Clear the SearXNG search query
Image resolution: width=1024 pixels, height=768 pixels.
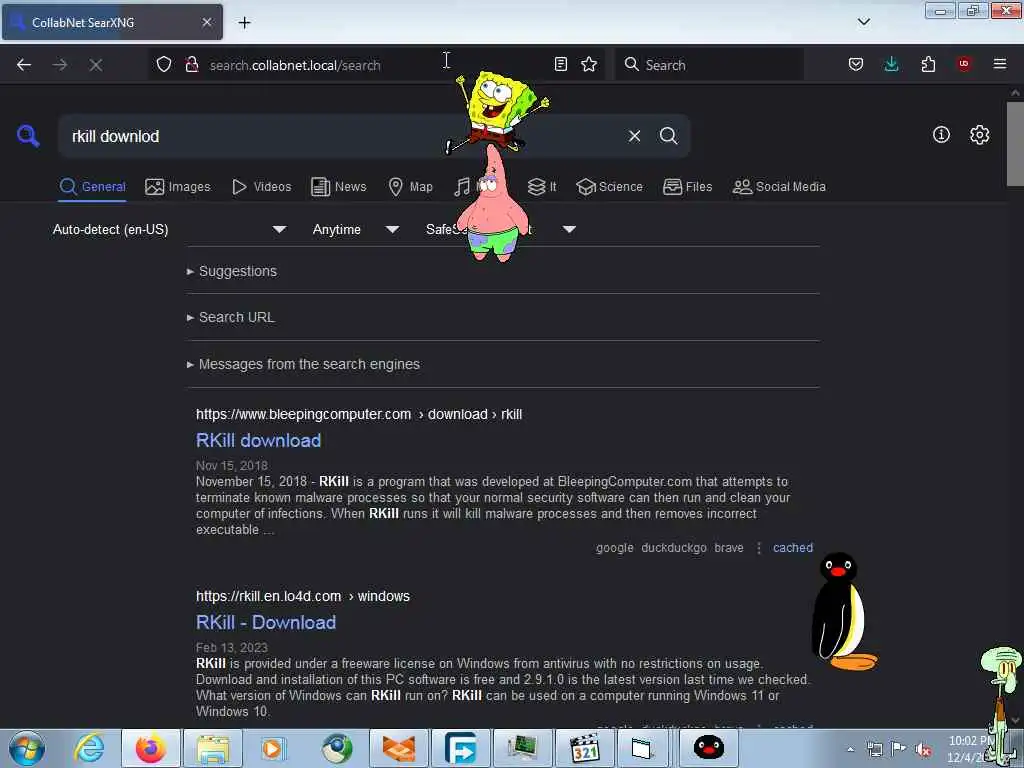click(634, 136)
